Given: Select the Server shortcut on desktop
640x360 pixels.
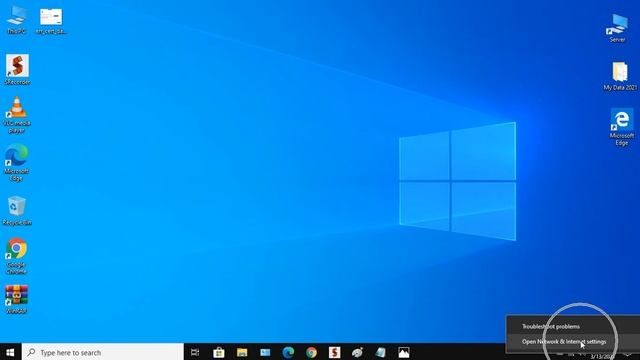Looking at the screenshot, I should pyautogui.click(x=617, y=28).
